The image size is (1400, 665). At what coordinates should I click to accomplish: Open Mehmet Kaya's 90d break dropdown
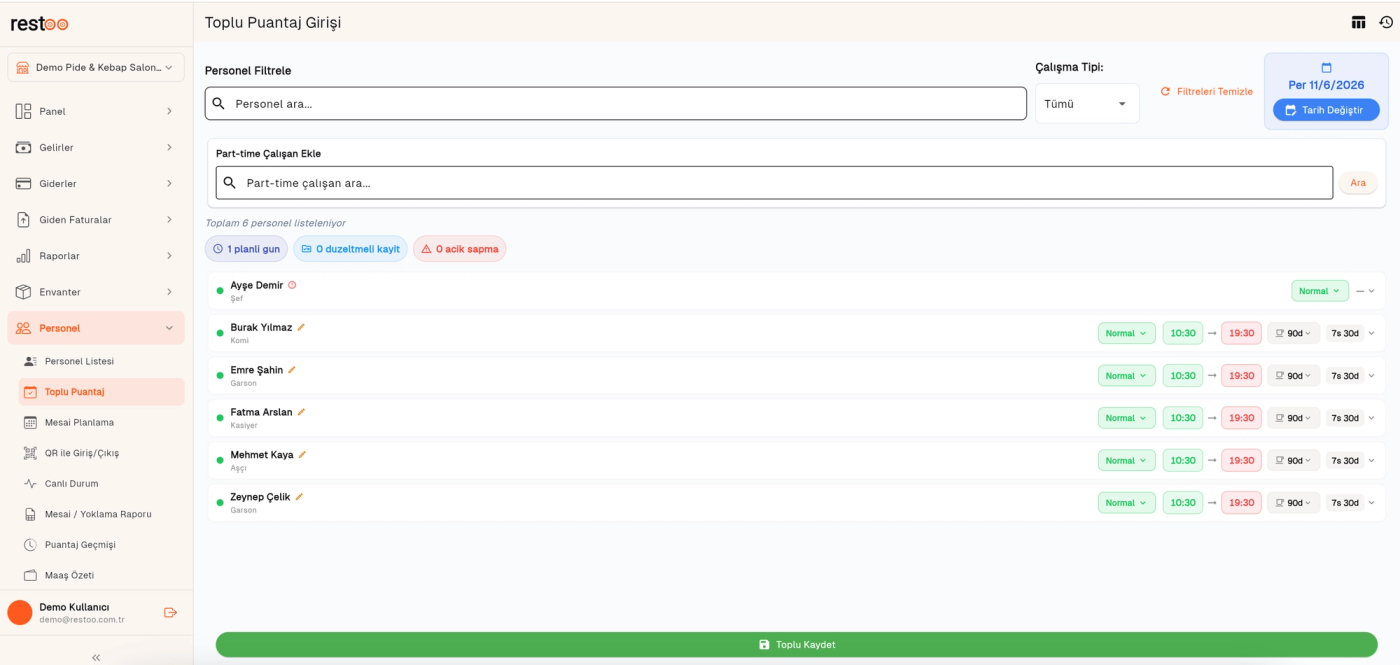1294,461
